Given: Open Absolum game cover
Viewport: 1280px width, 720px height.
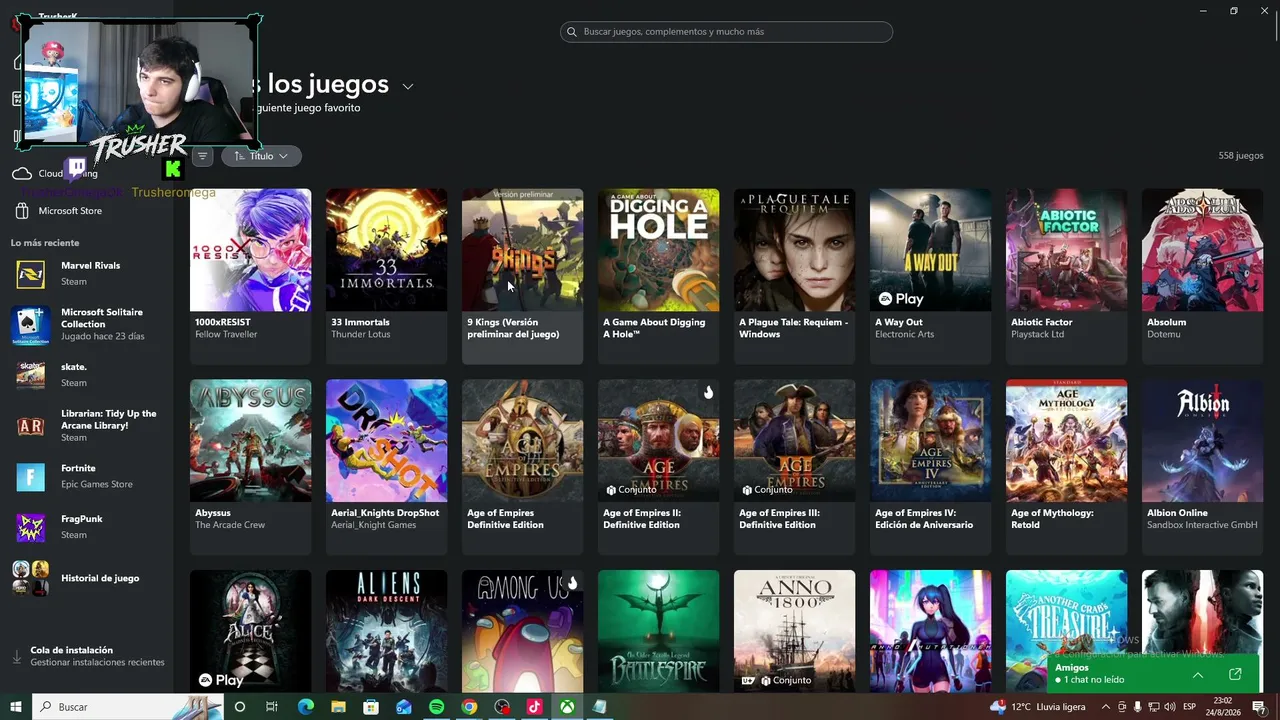Looking at the screenshot, I should click(x=1202, y=250).
